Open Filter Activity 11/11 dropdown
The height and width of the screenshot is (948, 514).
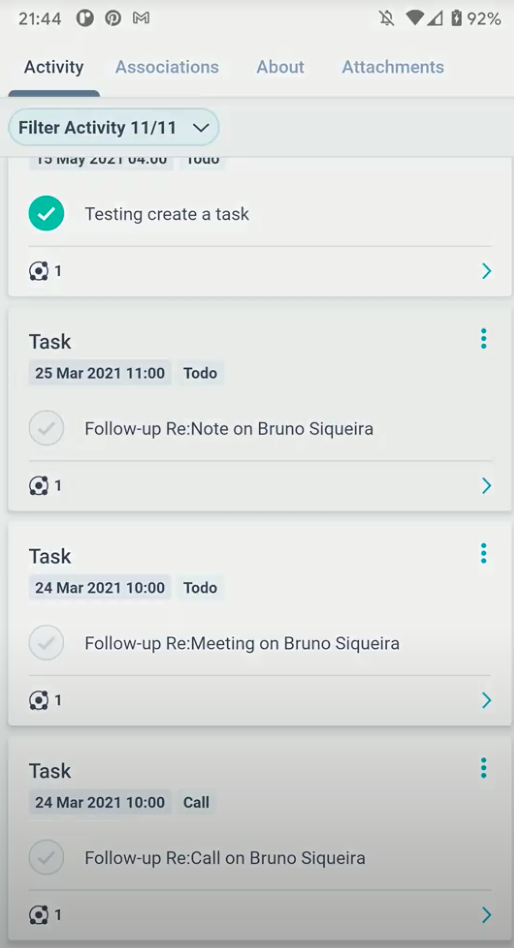[114, 128]
